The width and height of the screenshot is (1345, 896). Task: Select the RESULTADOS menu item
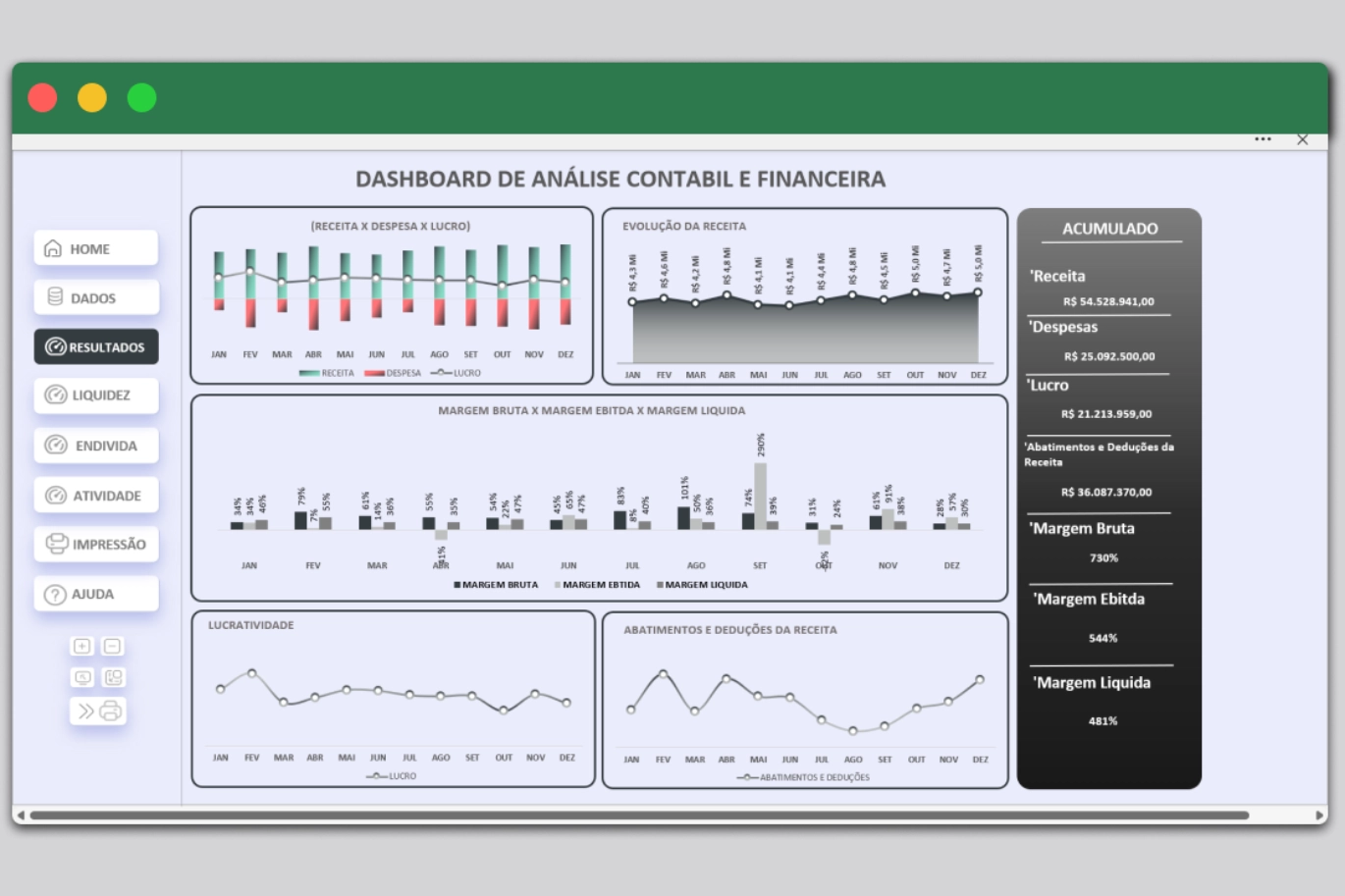(96, 346)
